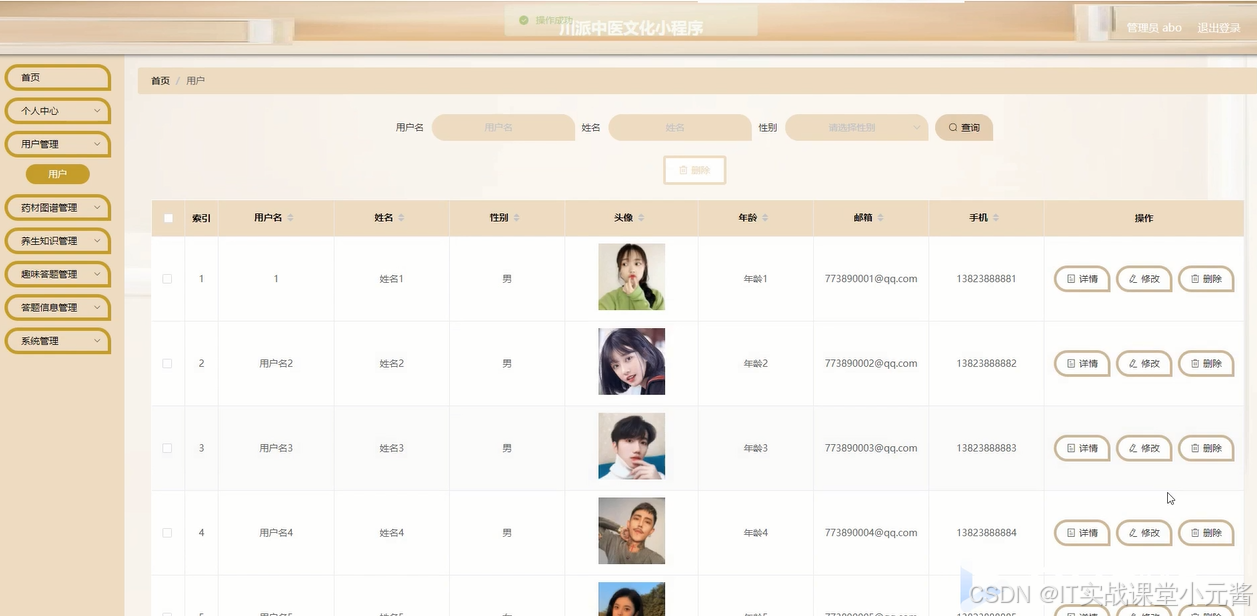
Task: Open 详情 for row 用户名3
Action: [1082, 448]
